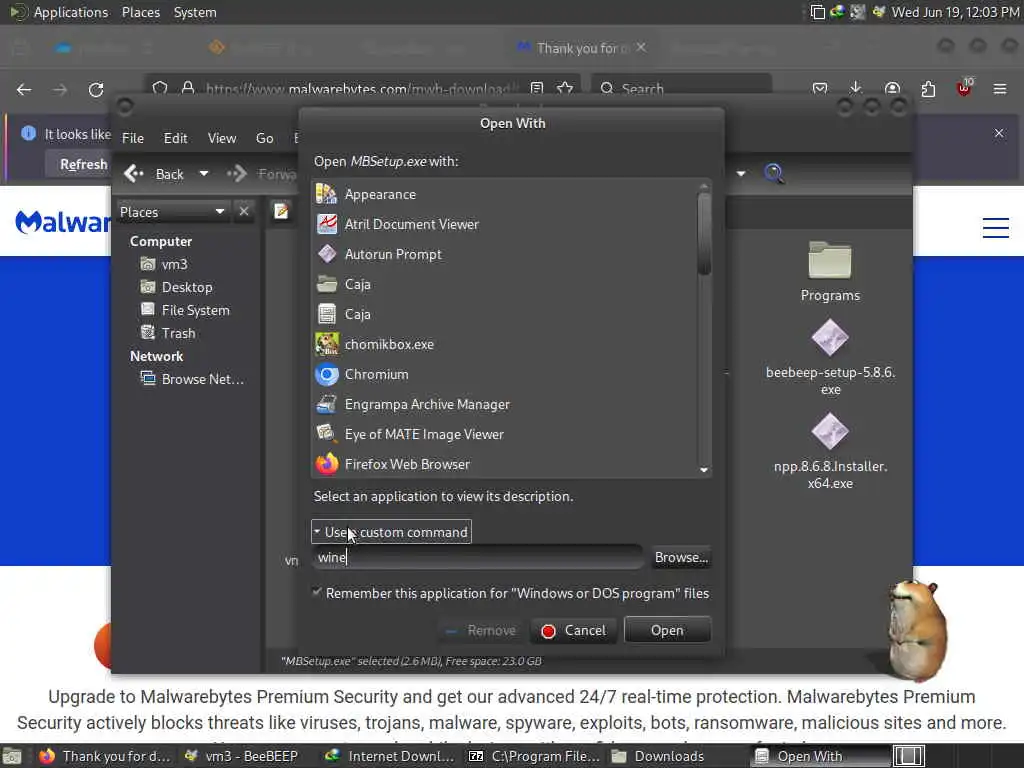This screenshot has width=1024, height=768.
Task: Go back in Firefox browser
Action: [x=24, y=89]
